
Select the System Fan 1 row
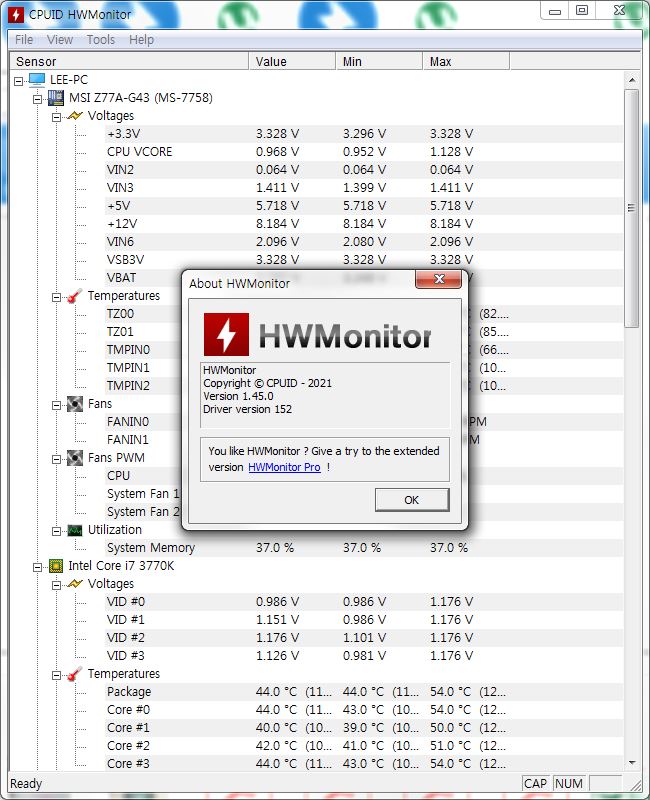[143, 494]
